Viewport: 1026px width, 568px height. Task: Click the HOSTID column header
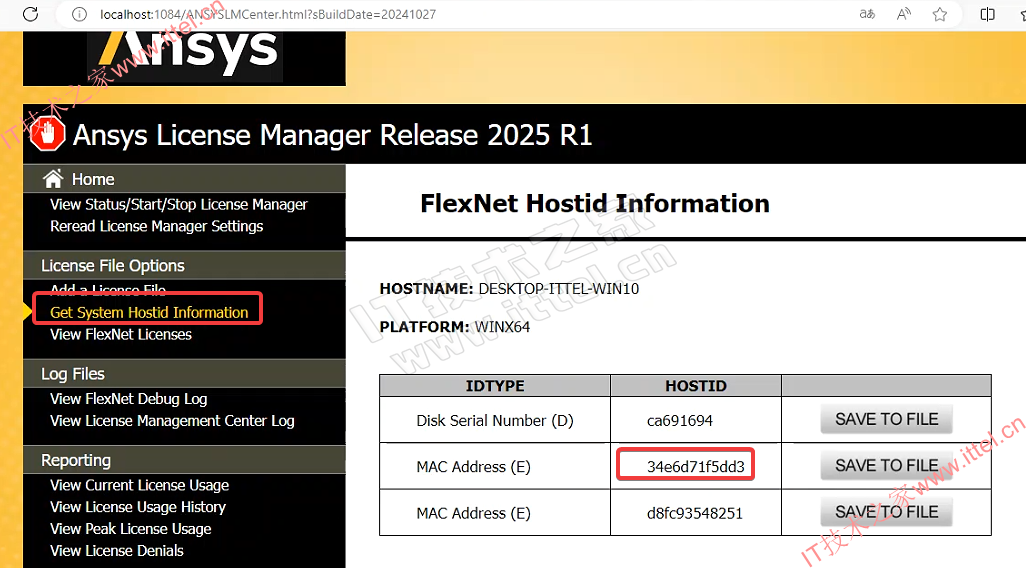coord(696,386)
